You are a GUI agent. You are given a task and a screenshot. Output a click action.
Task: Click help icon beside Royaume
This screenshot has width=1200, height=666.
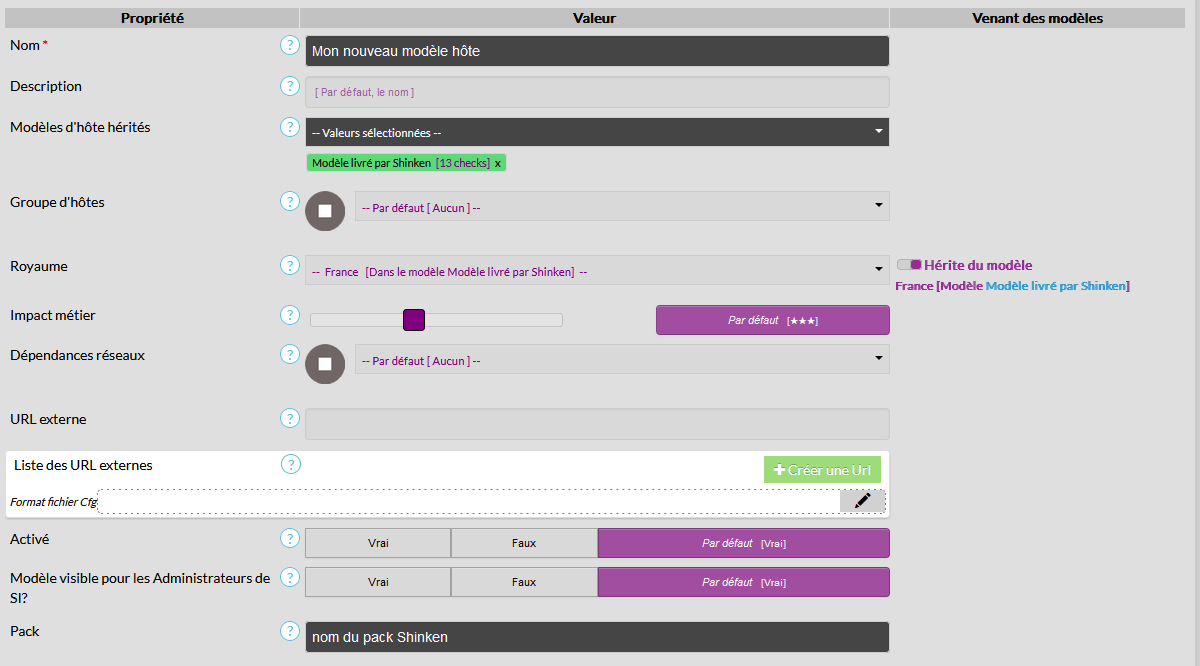(x=290, y=265)
